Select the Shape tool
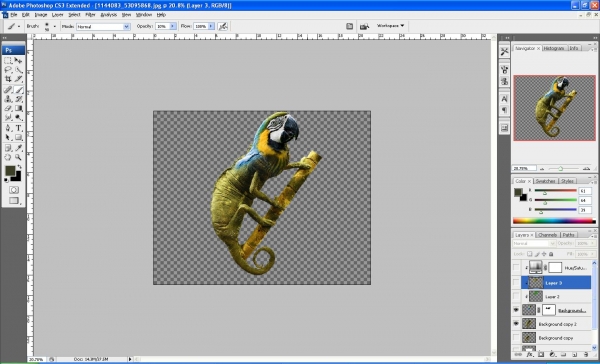 point(18,137)
